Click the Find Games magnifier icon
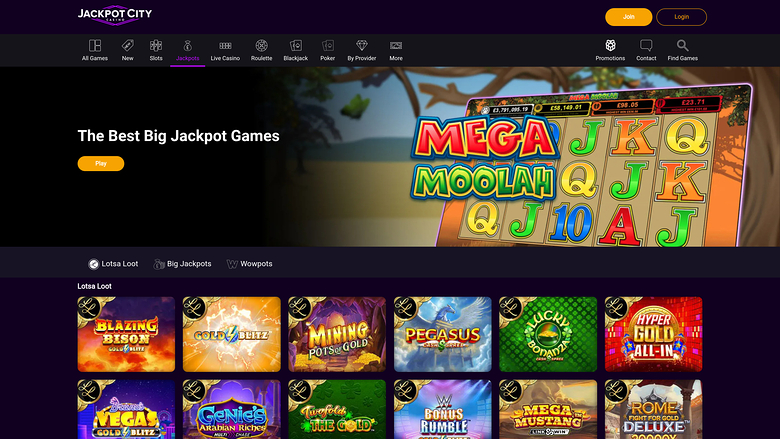The height and width of the screenshot is (439, 780). click(682, 46)
